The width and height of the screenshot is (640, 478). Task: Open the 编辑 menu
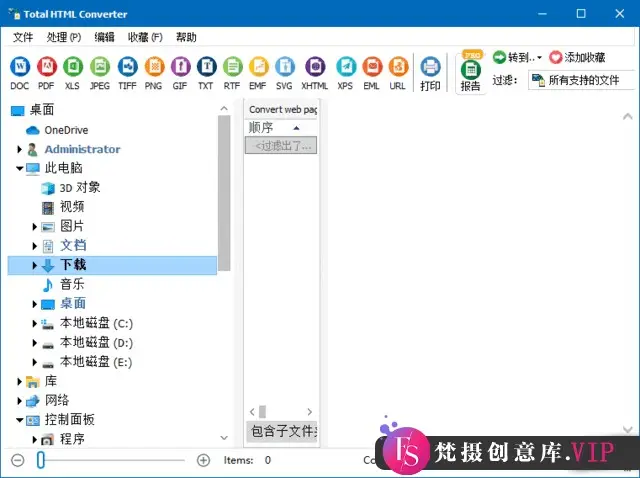coord(104,38)
